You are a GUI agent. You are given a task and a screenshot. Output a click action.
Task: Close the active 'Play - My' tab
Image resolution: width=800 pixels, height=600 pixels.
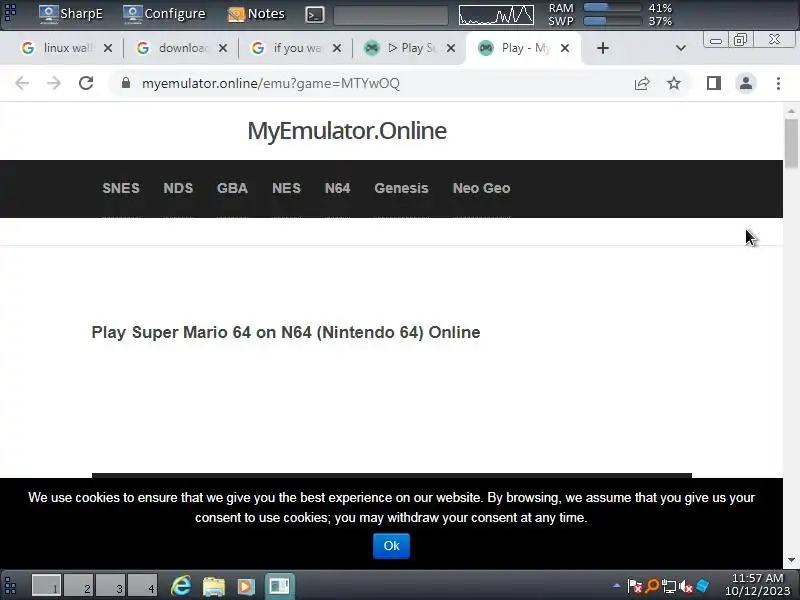565,48
